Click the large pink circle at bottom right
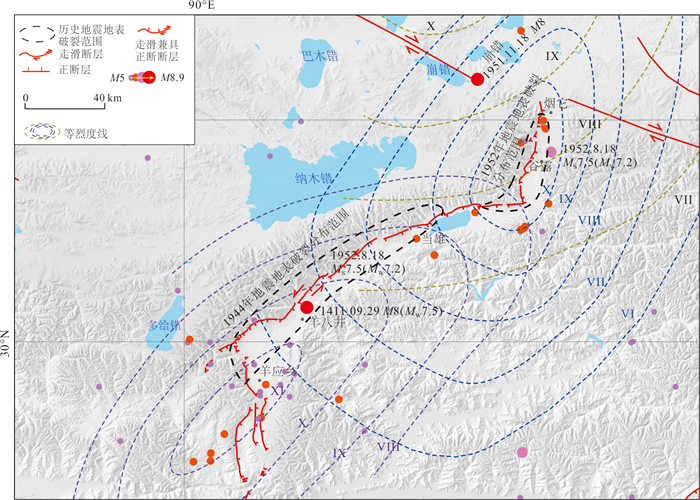This screenshot has height=500, width=700. [x=522, y=452]
